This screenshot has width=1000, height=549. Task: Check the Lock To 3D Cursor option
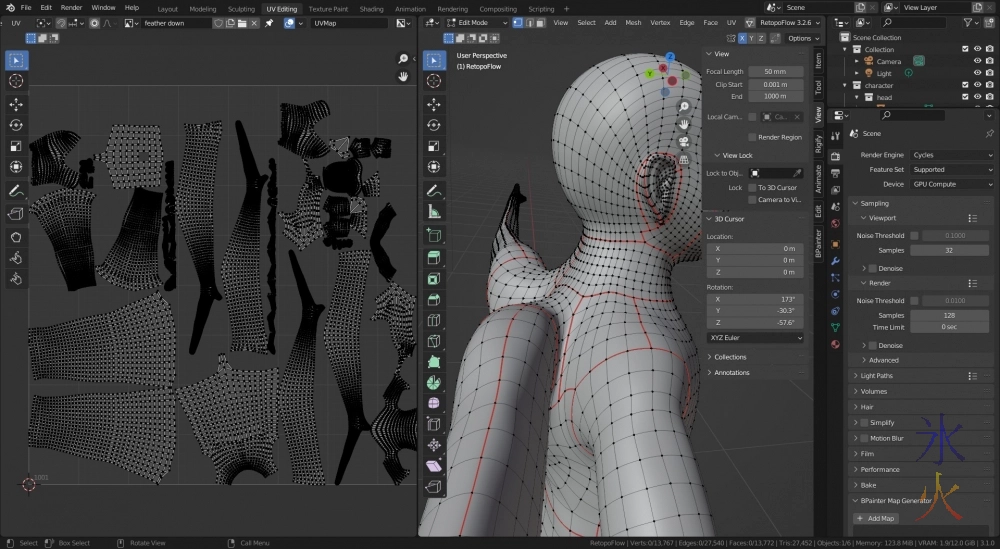coord(753,187)
